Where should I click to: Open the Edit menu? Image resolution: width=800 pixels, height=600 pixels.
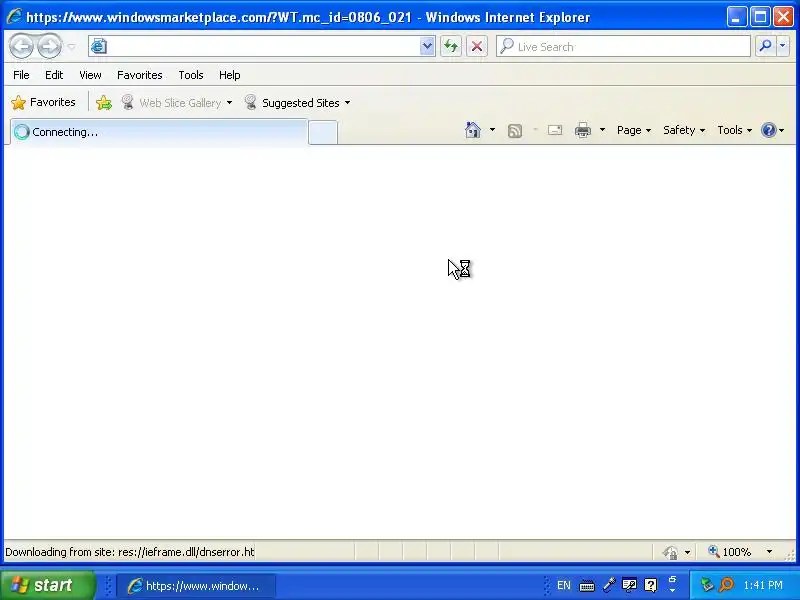(54, 75)
